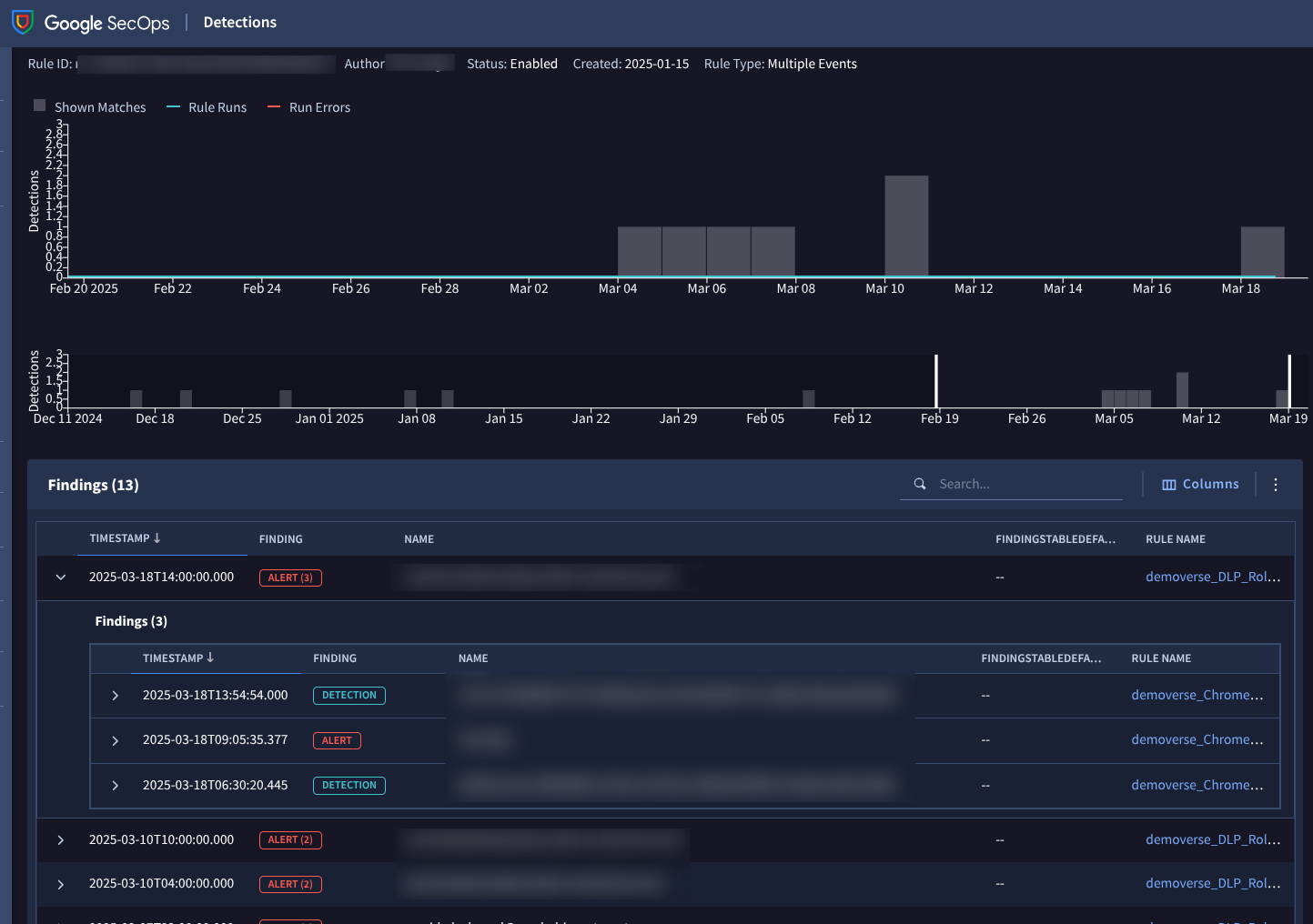Screen dimensions: 1313x924
Task: Click the Created: 2025-01-15 label
Action: tap(631, 64)
